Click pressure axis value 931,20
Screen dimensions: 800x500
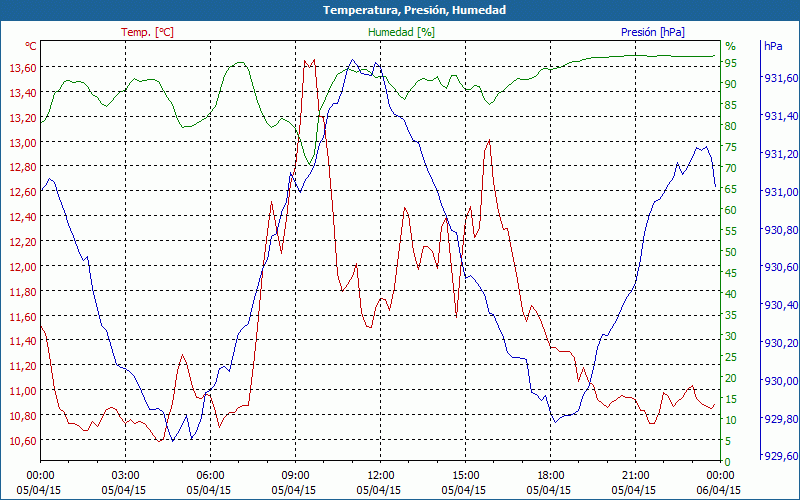coord(780,154)
